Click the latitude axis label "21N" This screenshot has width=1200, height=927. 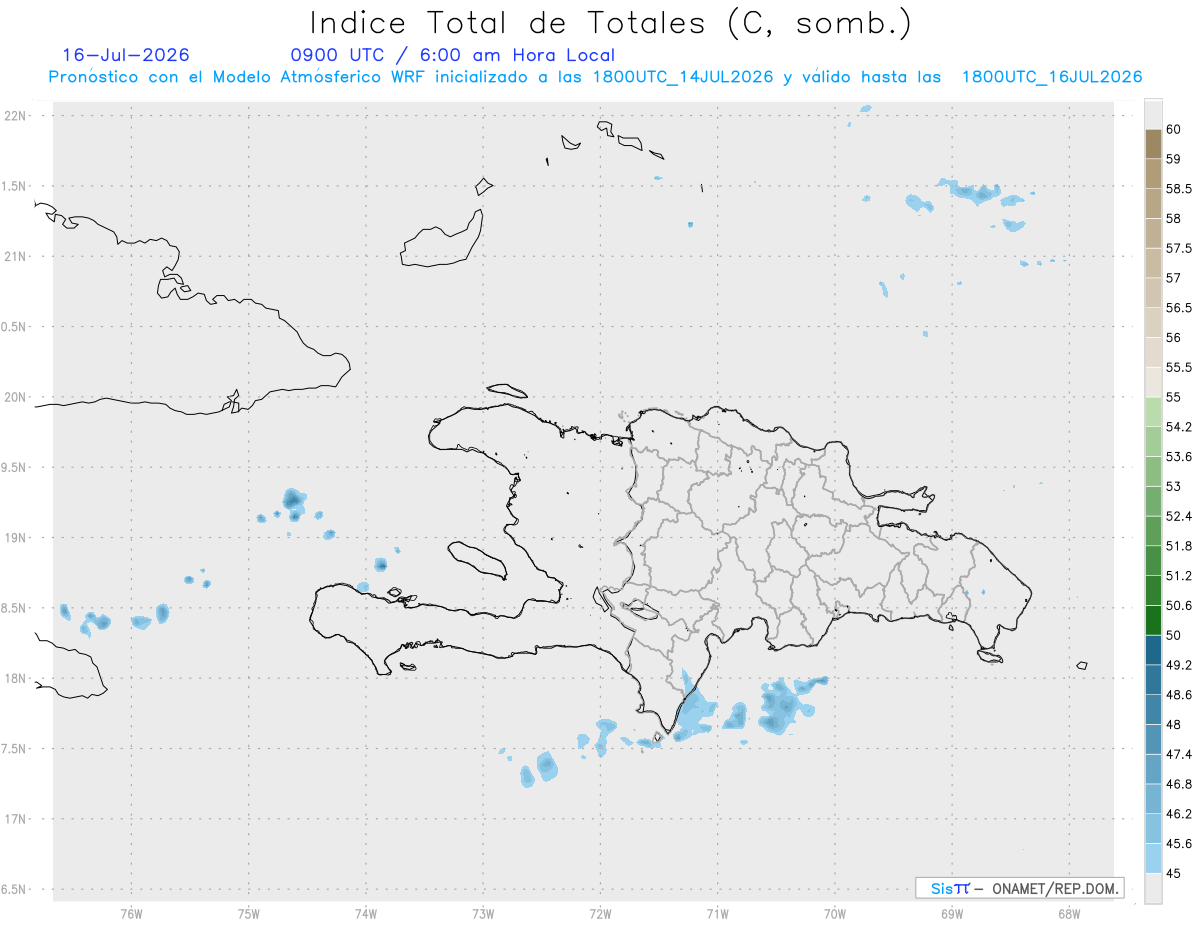click(15, 256)
